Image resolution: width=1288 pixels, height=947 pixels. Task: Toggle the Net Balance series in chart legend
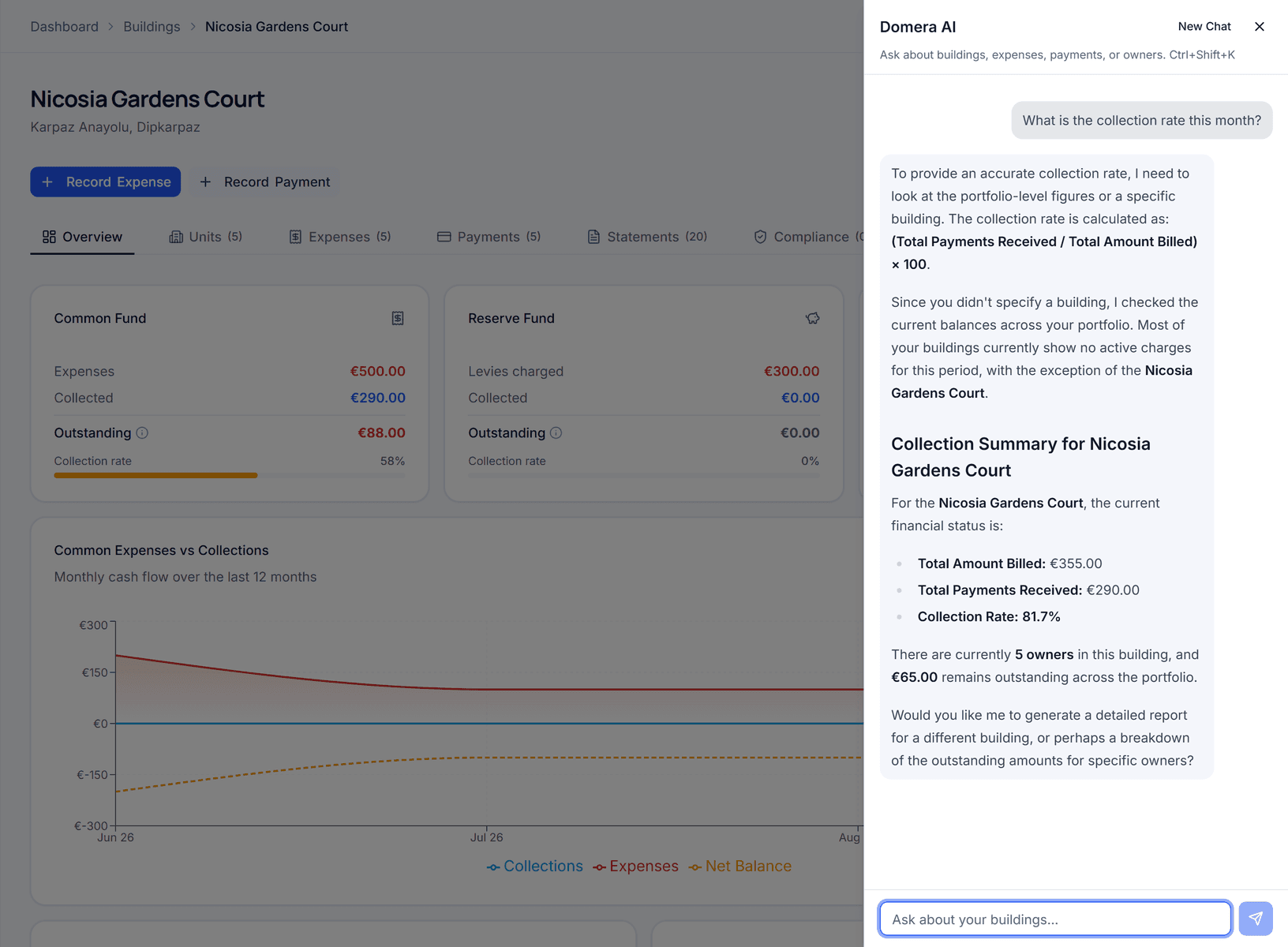tap(740, 867)
